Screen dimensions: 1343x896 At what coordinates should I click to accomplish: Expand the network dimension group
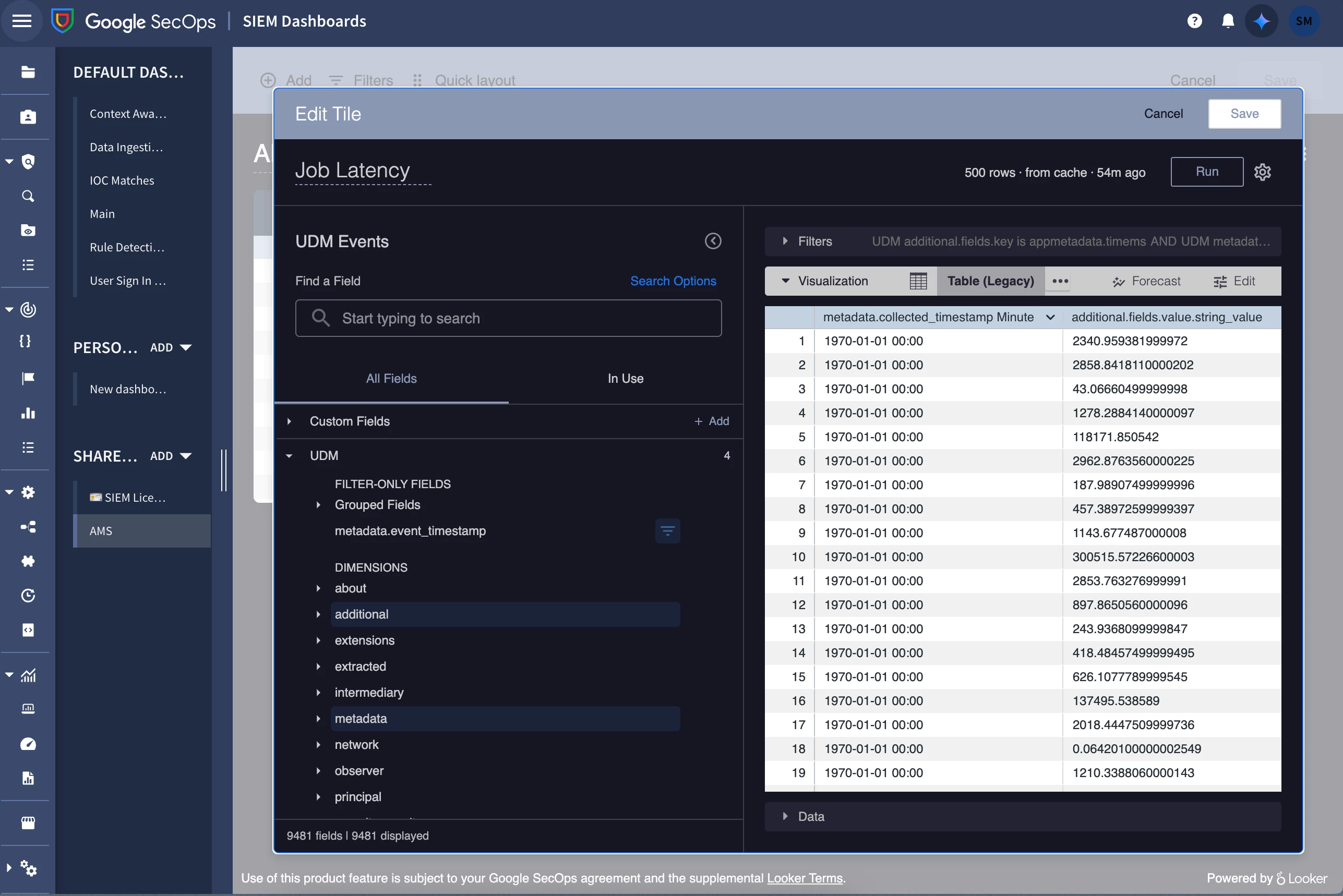pyautogui.click(x=318, y=745)
